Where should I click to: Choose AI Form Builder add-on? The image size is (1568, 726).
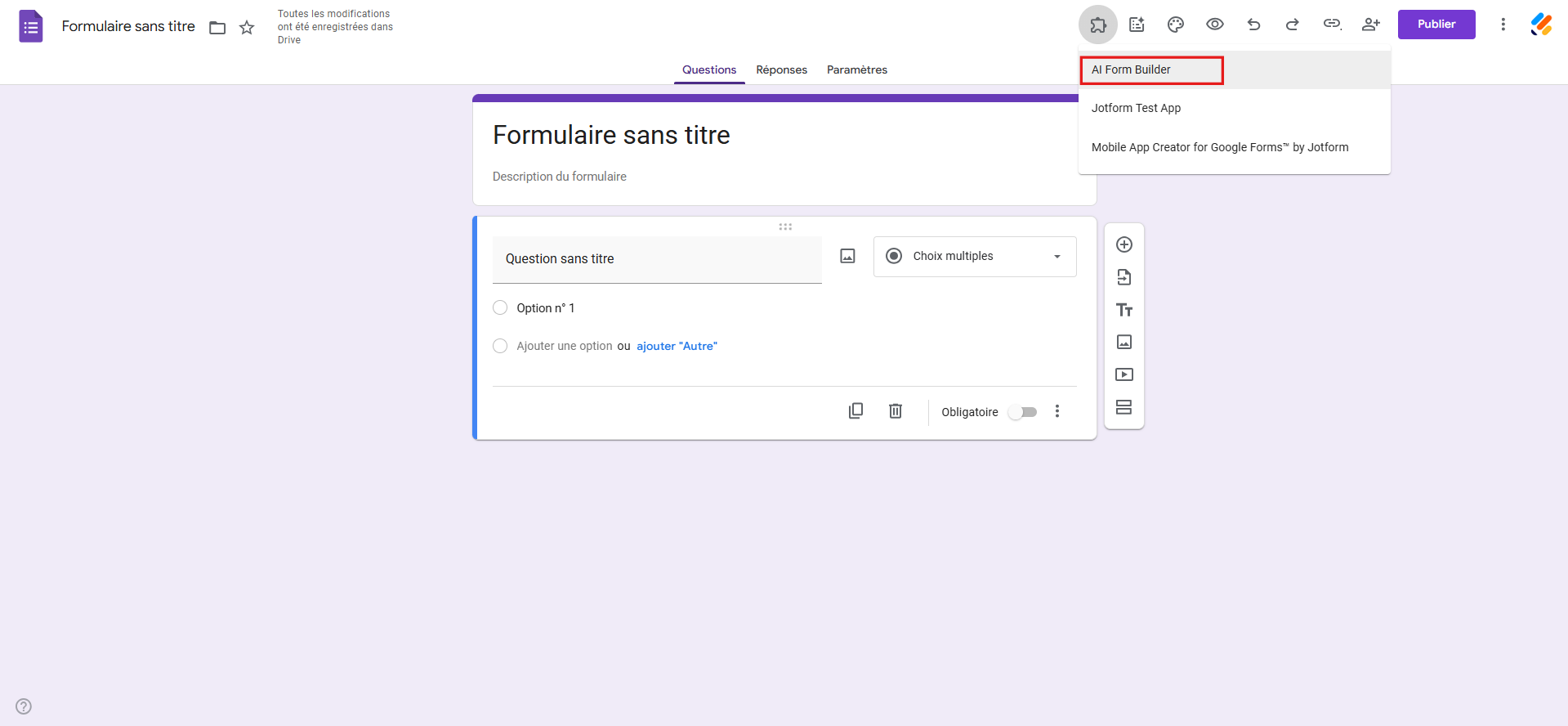point(1235,69)
